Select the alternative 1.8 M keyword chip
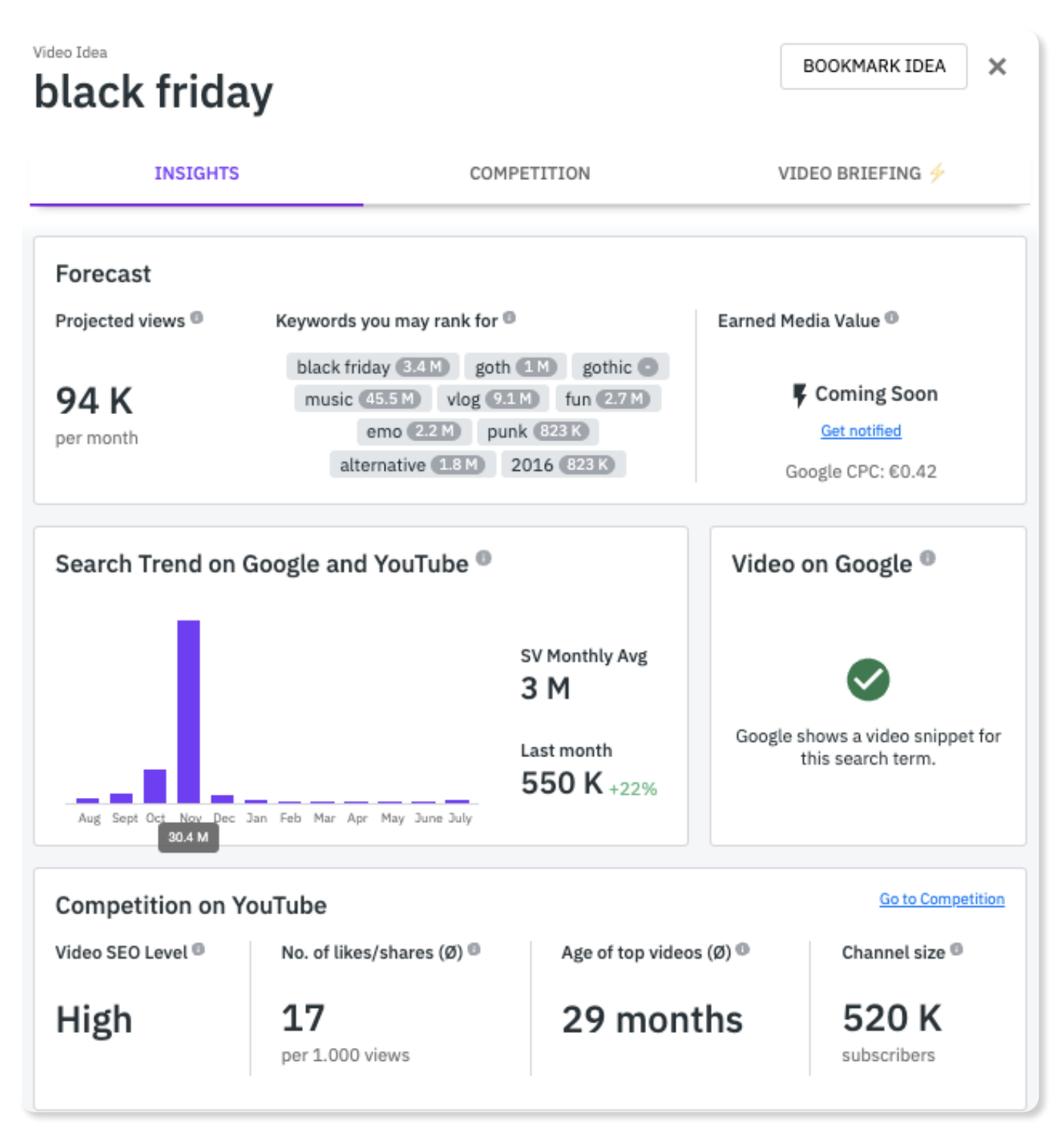 413,465
